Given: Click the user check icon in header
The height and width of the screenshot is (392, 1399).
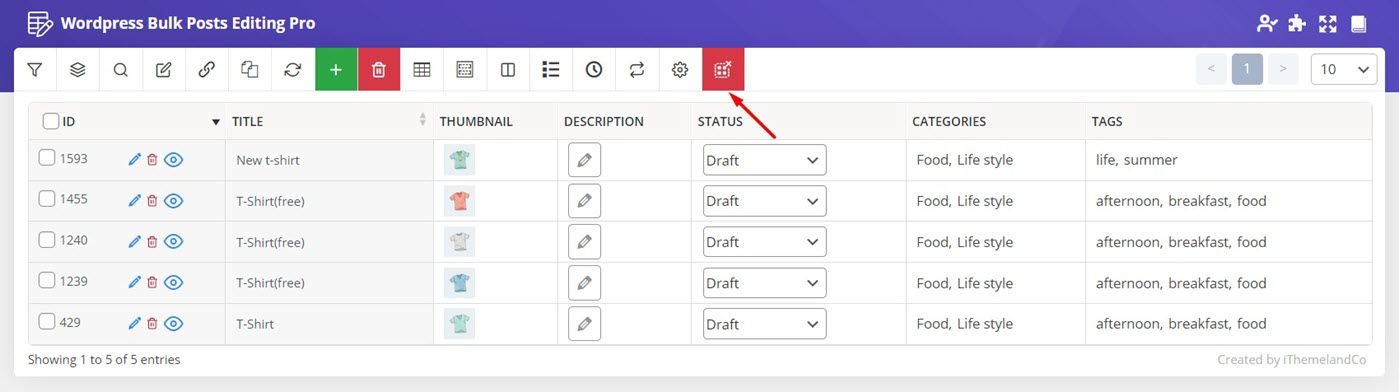Looking at the screenshot, I should click(1268, 23).
